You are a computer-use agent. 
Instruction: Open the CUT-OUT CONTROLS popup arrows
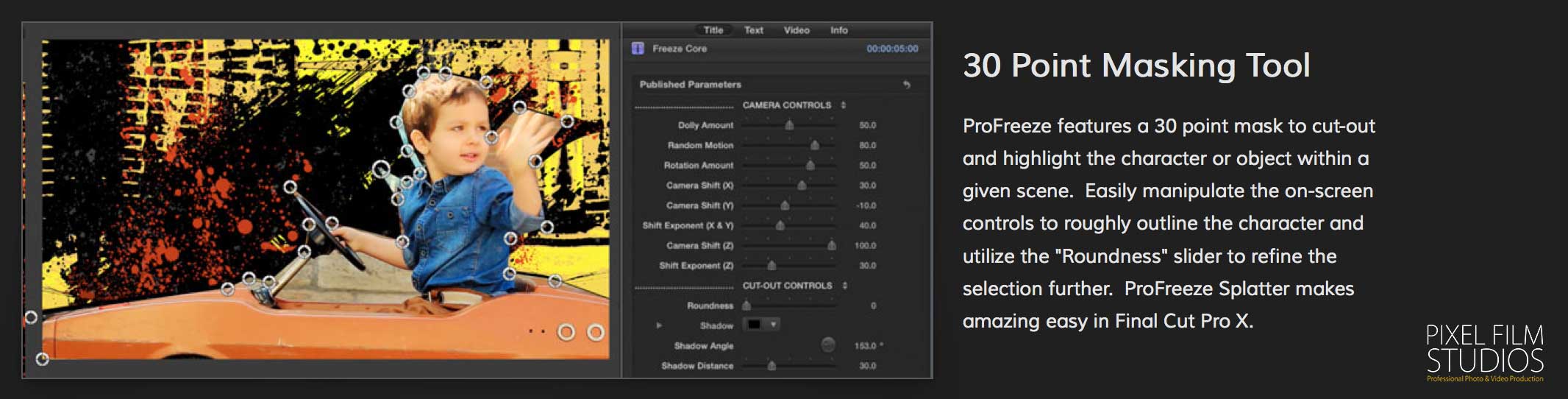pyautogui.click(x=845, y=286)
